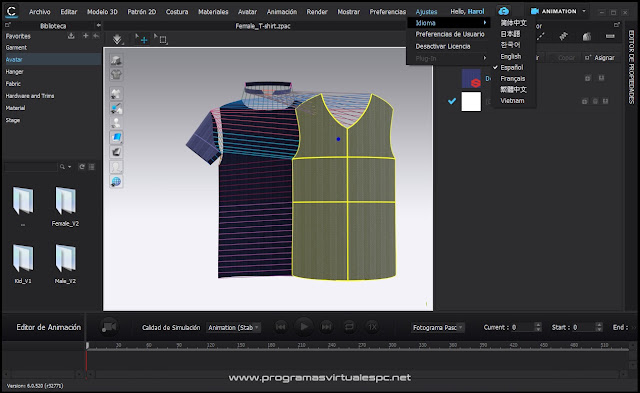Switch language to Korean 한국어
Image resolution: width=640 pixels, height=393 pixels.
(510, 45)
